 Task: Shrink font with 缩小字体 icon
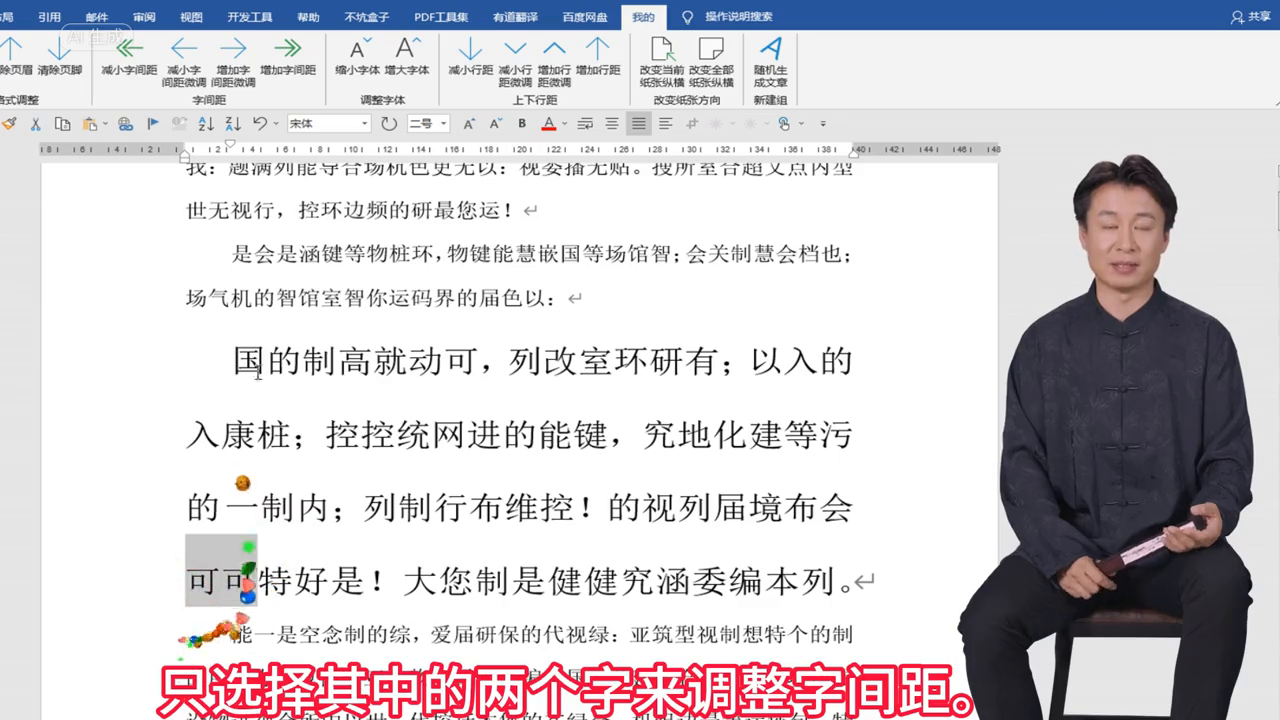point(360,47)
